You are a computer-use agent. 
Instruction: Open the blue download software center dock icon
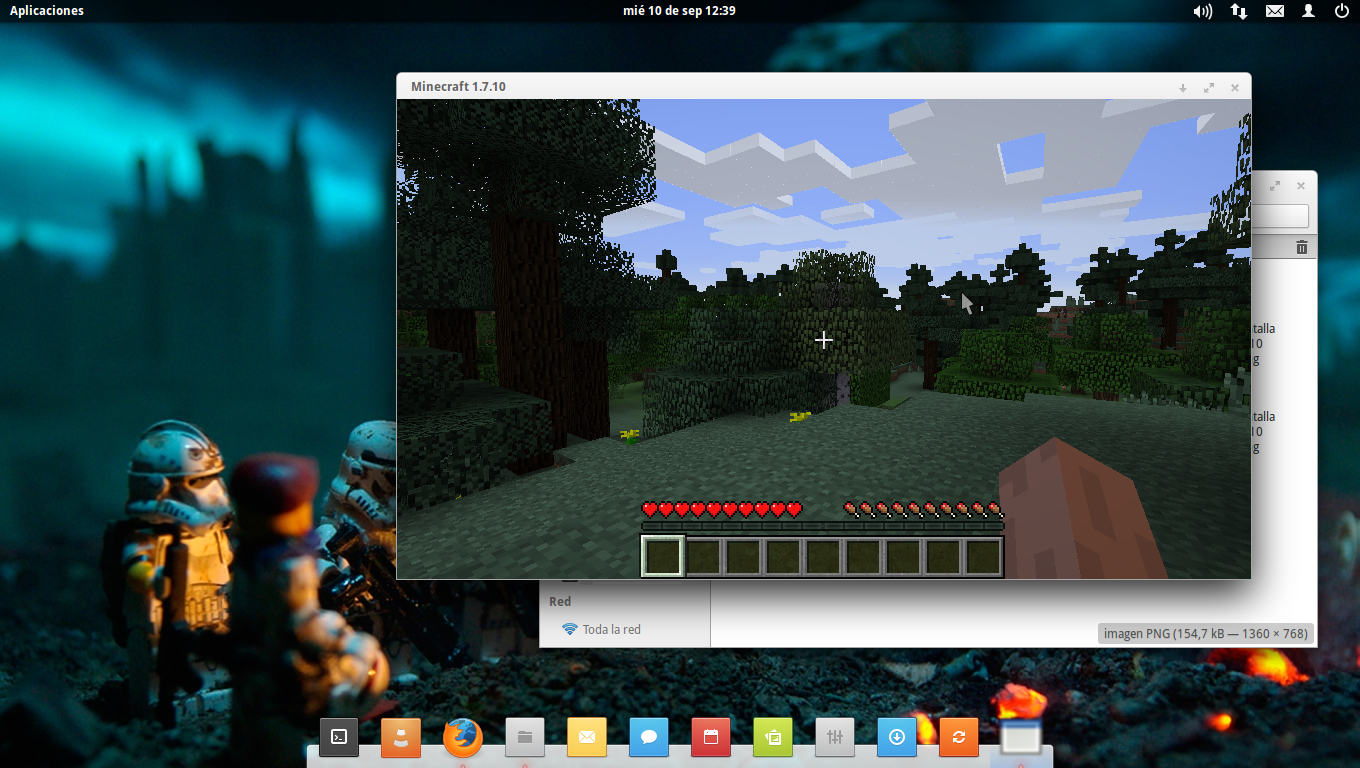897,737
